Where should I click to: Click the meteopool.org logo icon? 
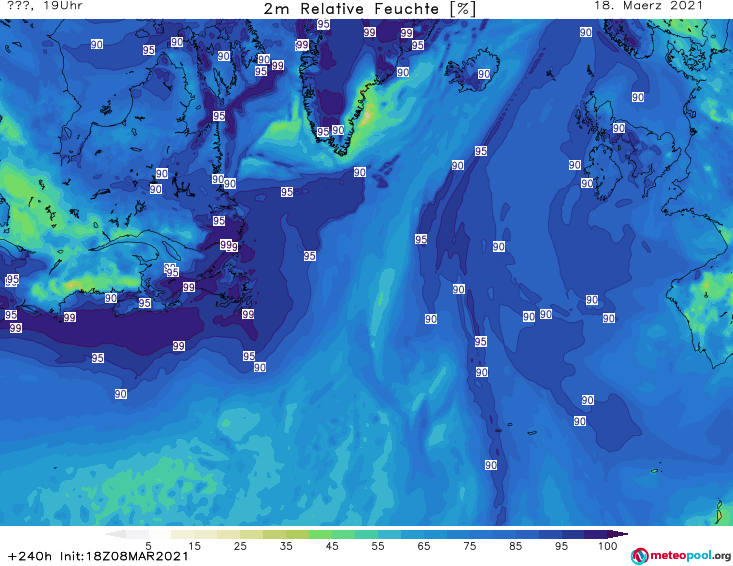(x=640, y=556)
